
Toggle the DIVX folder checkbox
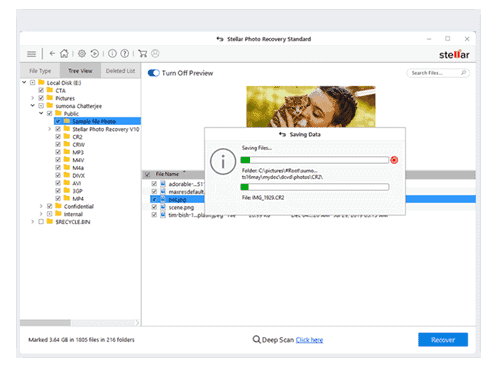[x=58, y=175]
